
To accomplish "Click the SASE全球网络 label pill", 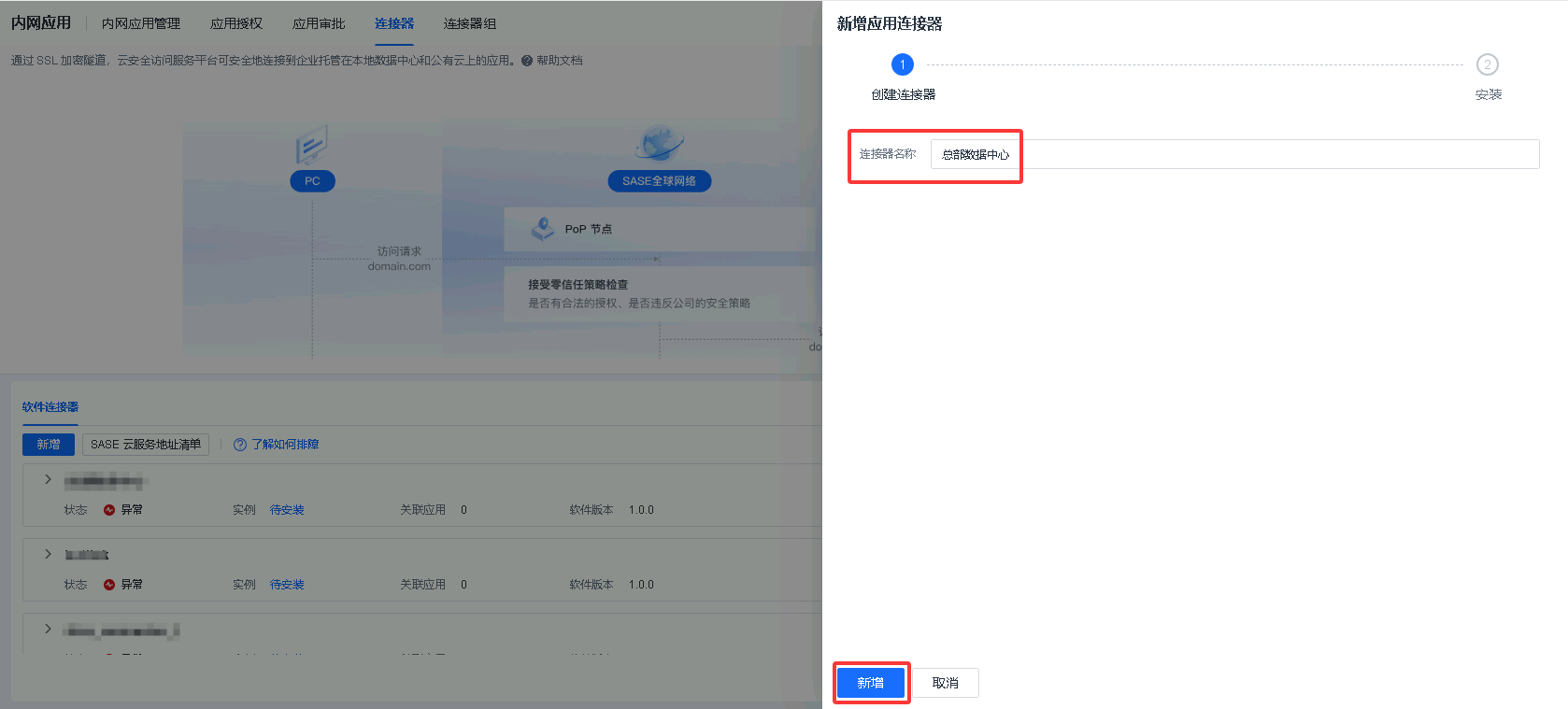I will [660, 181].
